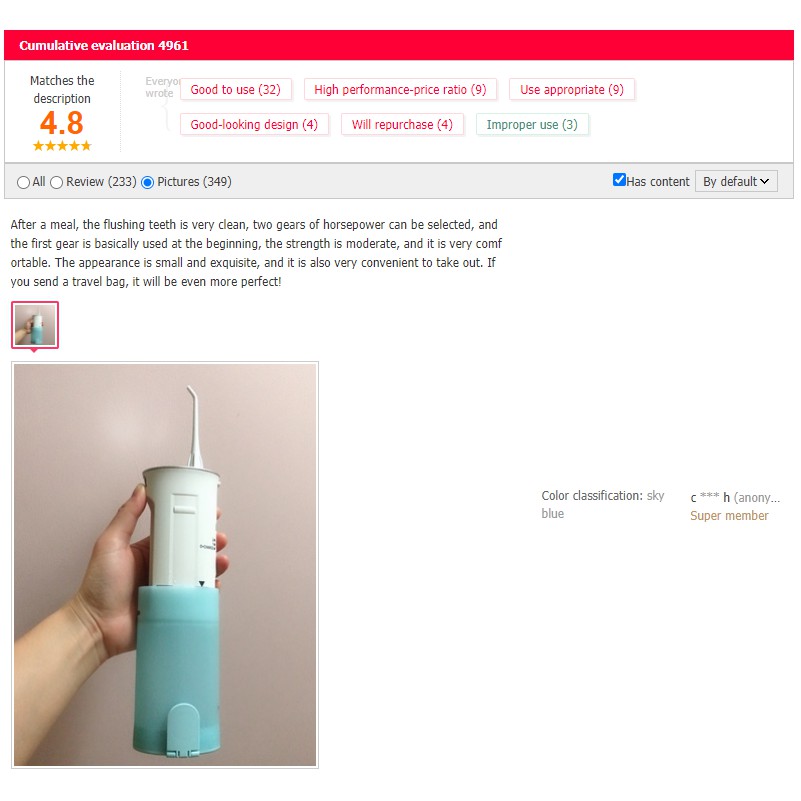Click the Color classification sky blue label
Viewport: 801px width, 801px height.
[x=603, y=505]
